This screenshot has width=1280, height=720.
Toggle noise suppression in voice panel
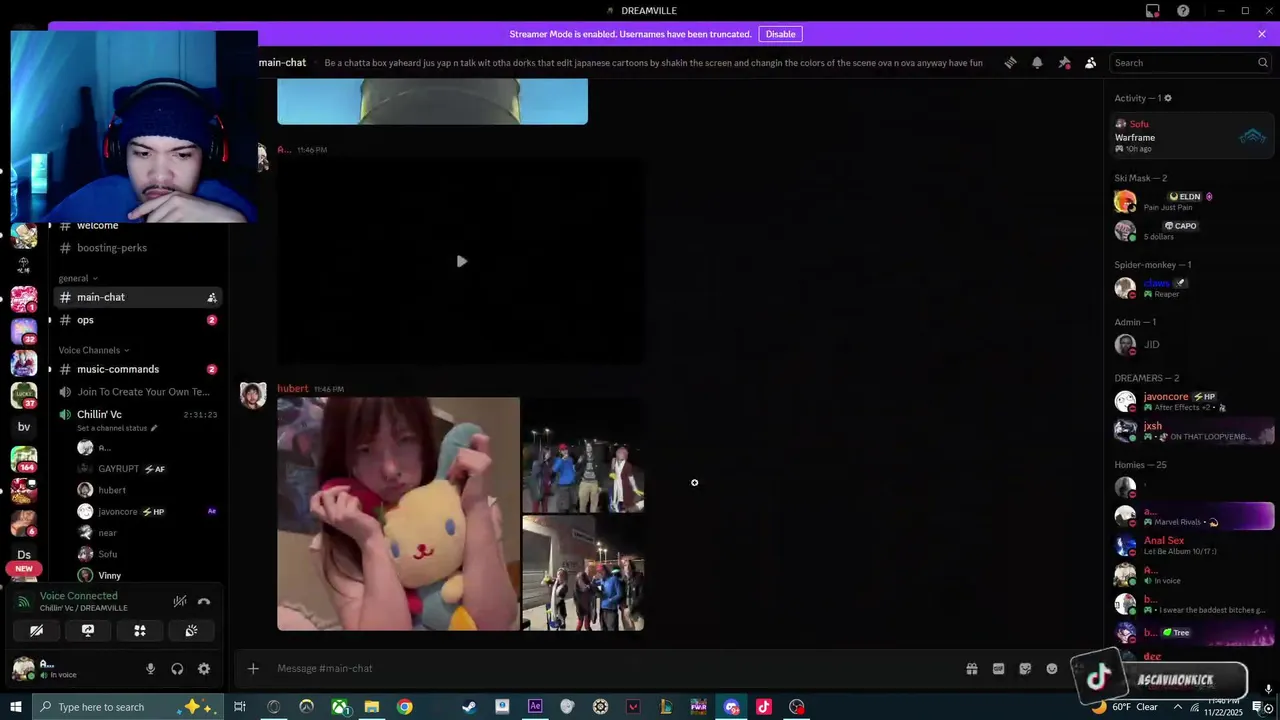(179, 601)
